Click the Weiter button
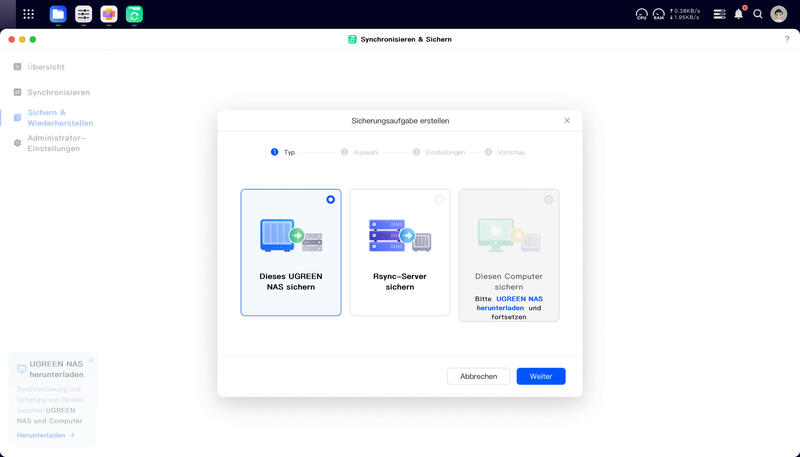The width and height of the screenshot is (800, 457). 541,376
